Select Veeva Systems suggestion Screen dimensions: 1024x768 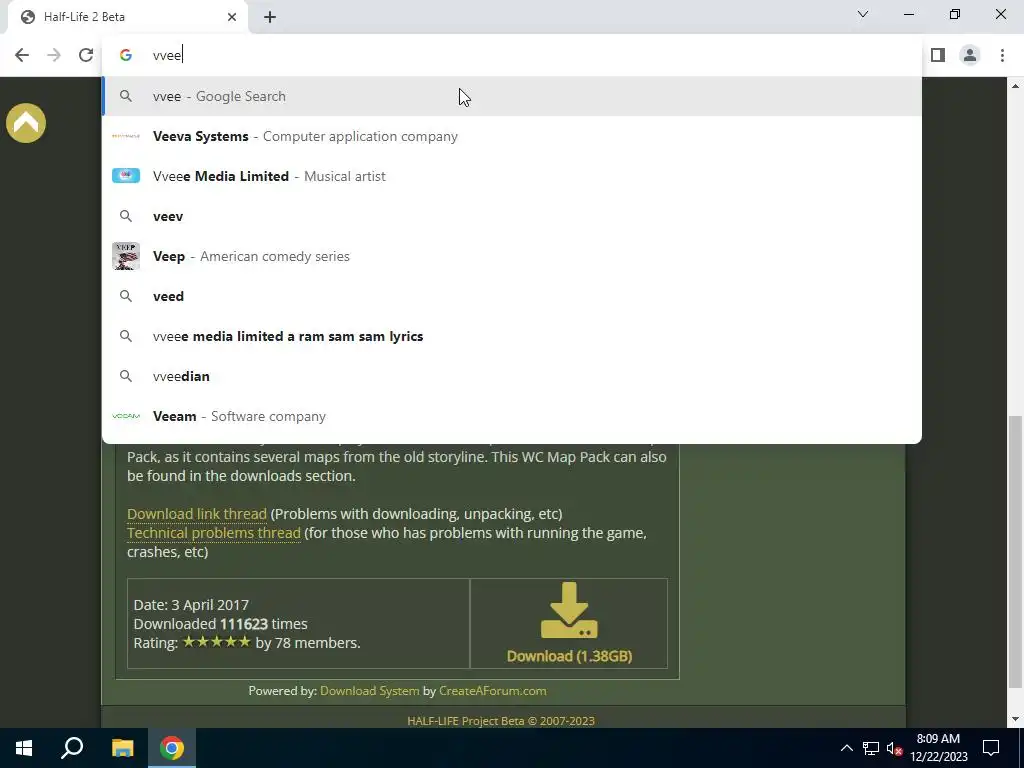coord(512,136)
